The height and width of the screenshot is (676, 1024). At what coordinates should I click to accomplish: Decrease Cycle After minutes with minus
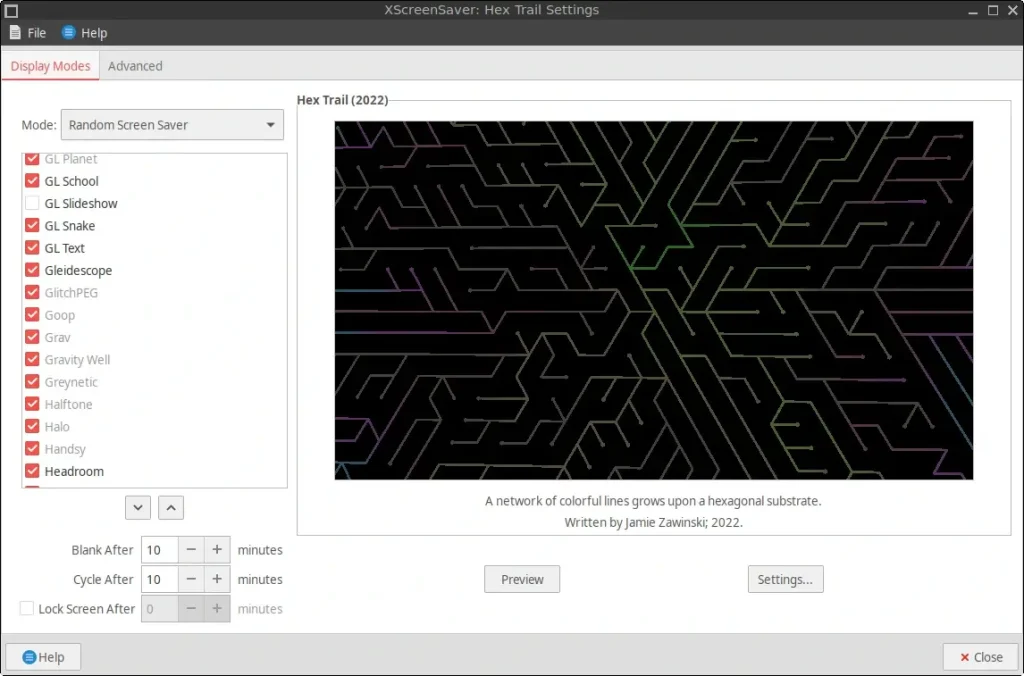coord(191,579)
